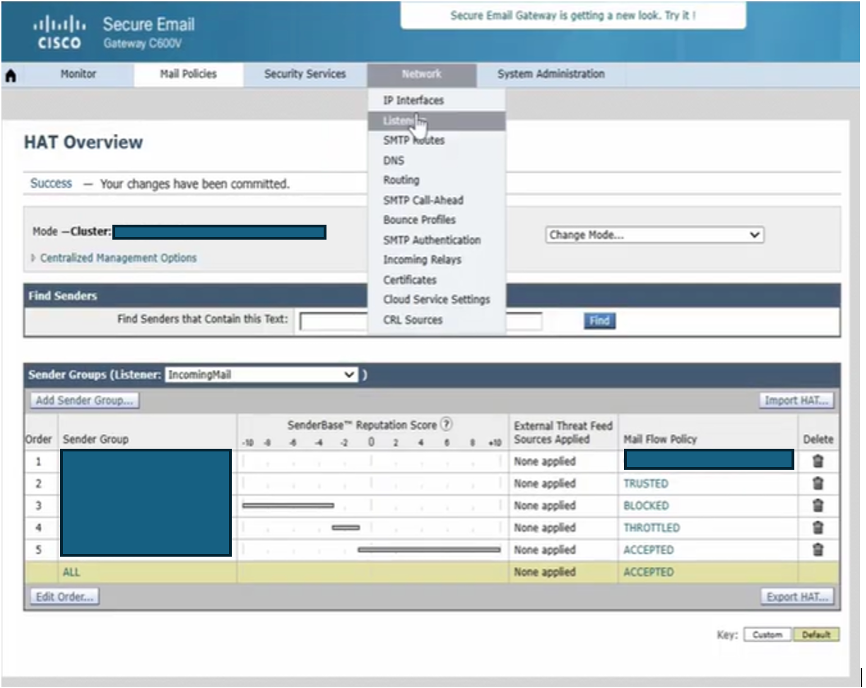866x688 pixels.
Task: Click the home icon in navigation bar
Action: click(11, 75)
